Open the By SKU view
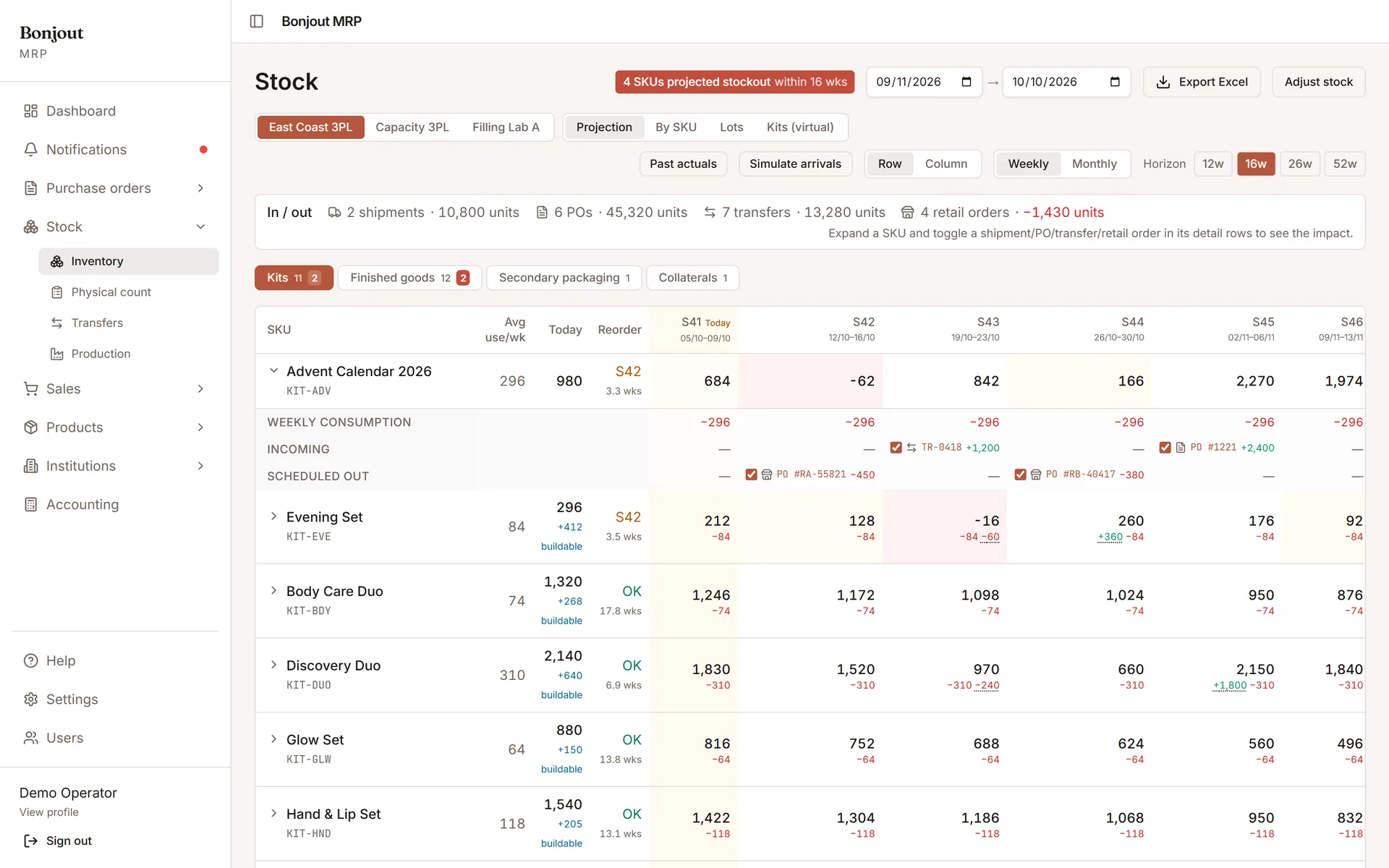The image size is (1389, 868). tap(676, 127)
